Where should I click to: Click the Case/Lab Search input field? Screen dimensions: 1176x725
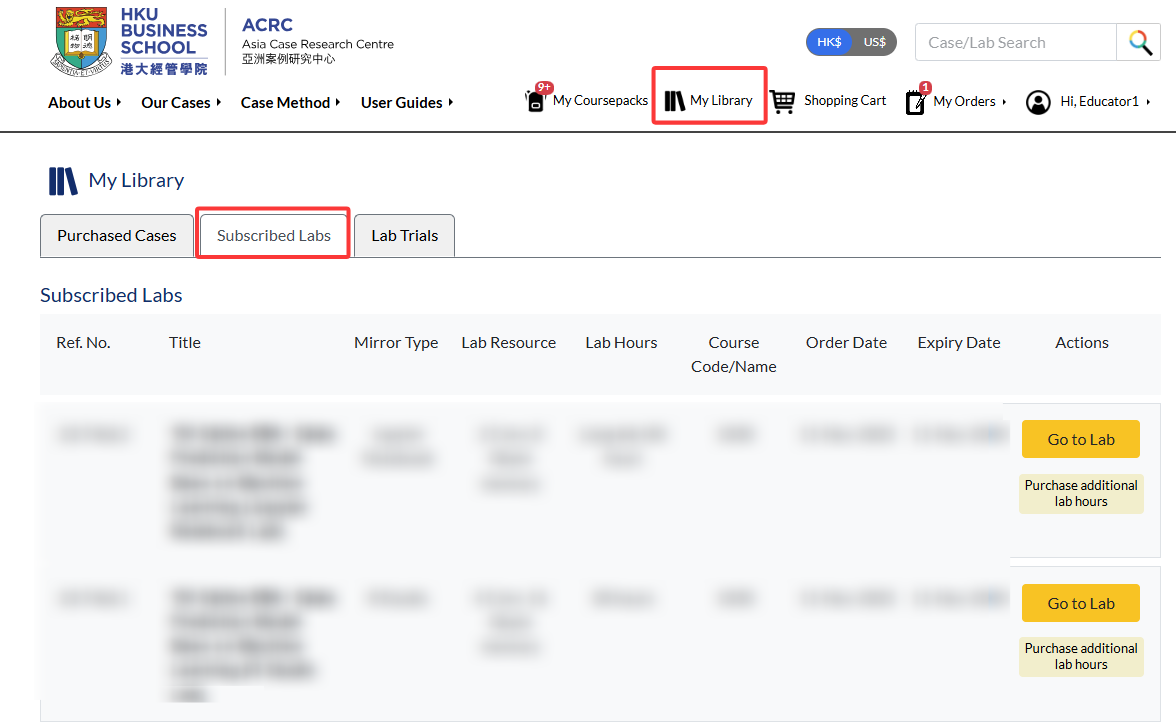[1016, 43]
